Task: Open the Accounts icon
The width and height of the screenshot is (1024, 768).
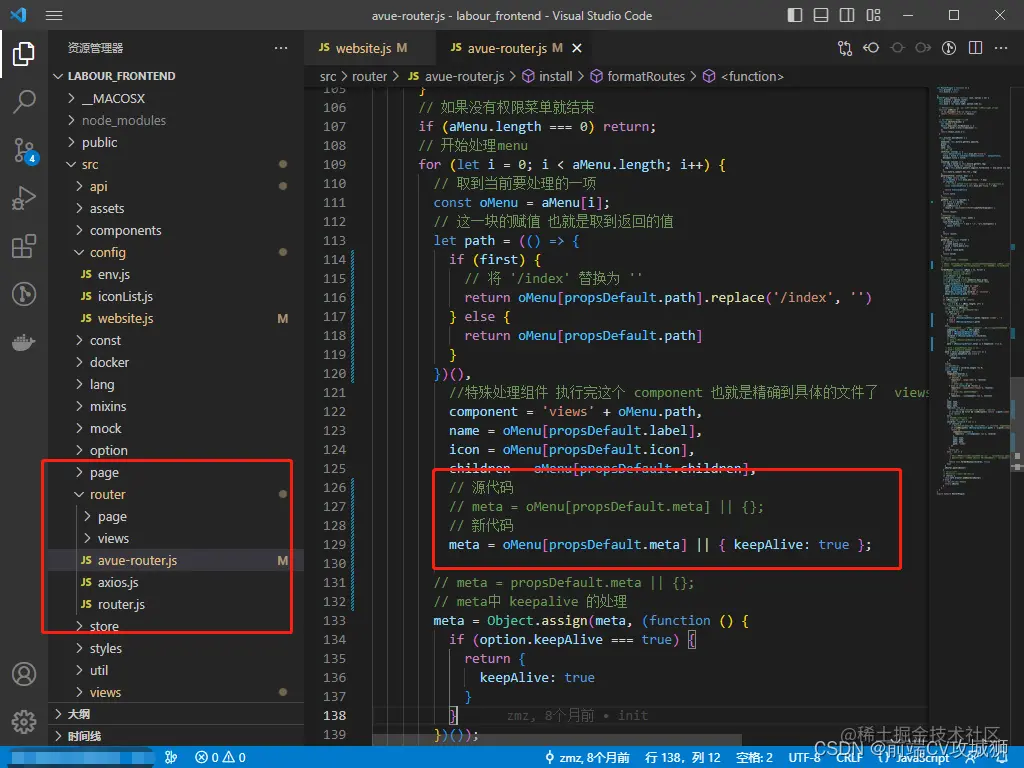Action: click(x=24, y=674)
